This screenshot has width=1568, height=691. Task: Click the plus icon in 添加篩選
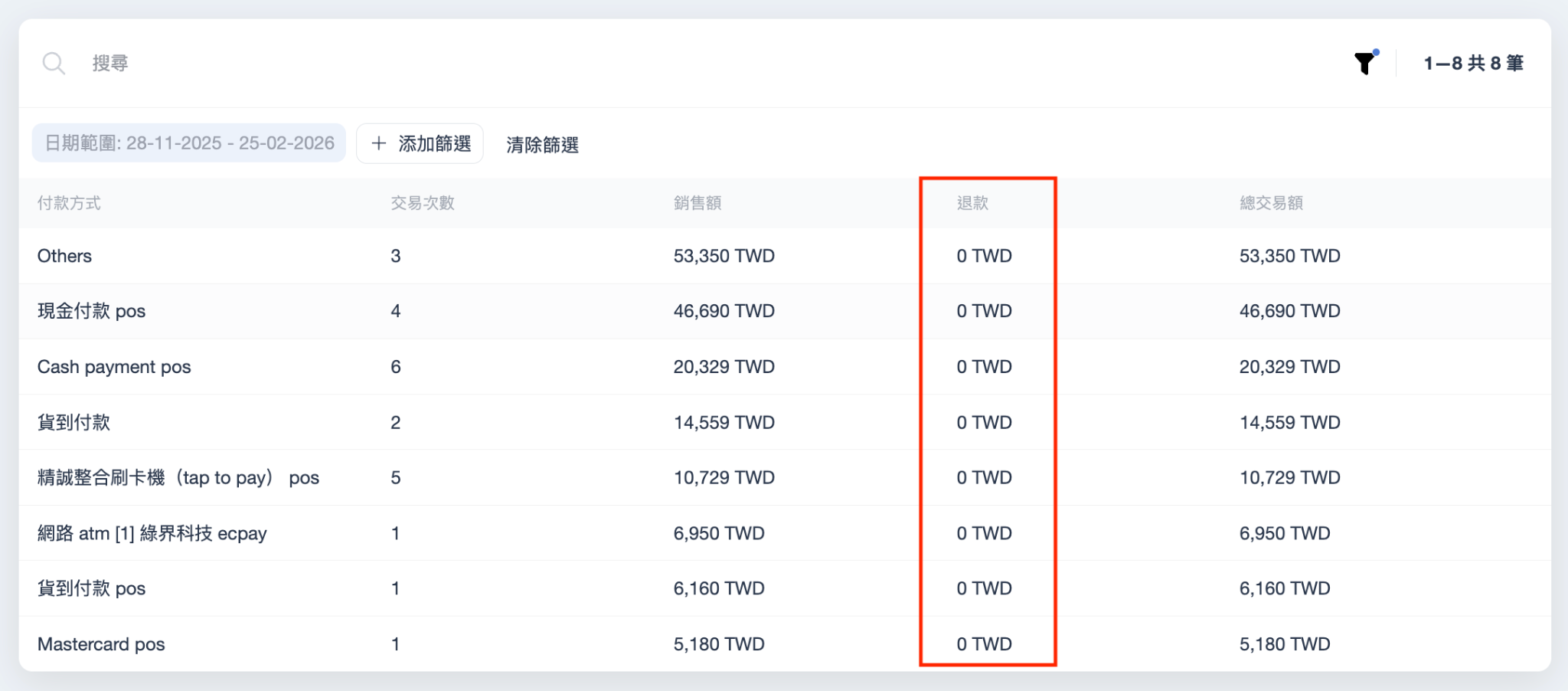tap(378, 143)
